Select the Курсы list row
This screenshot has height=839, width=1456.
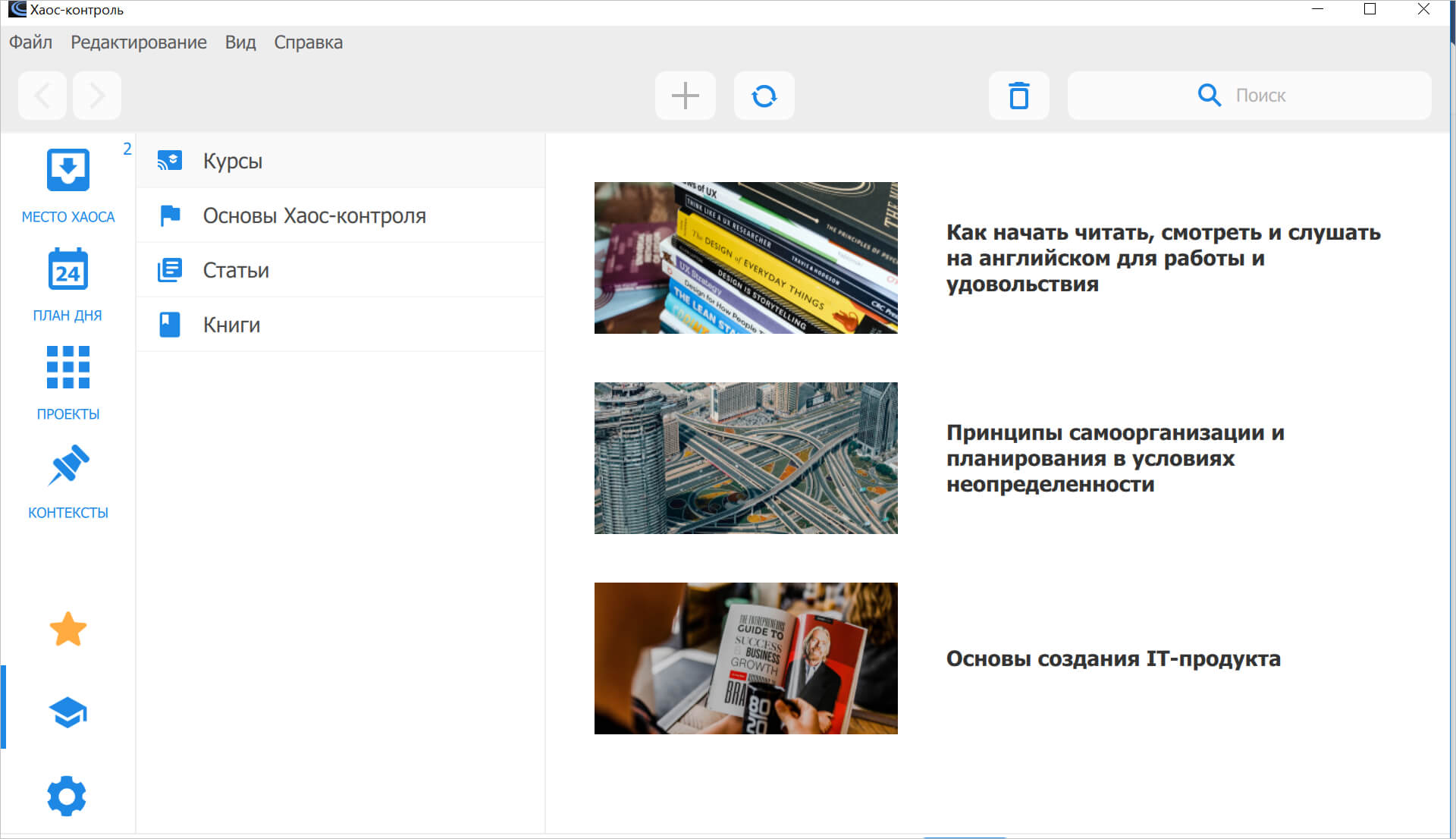click(x=340, y=161)
